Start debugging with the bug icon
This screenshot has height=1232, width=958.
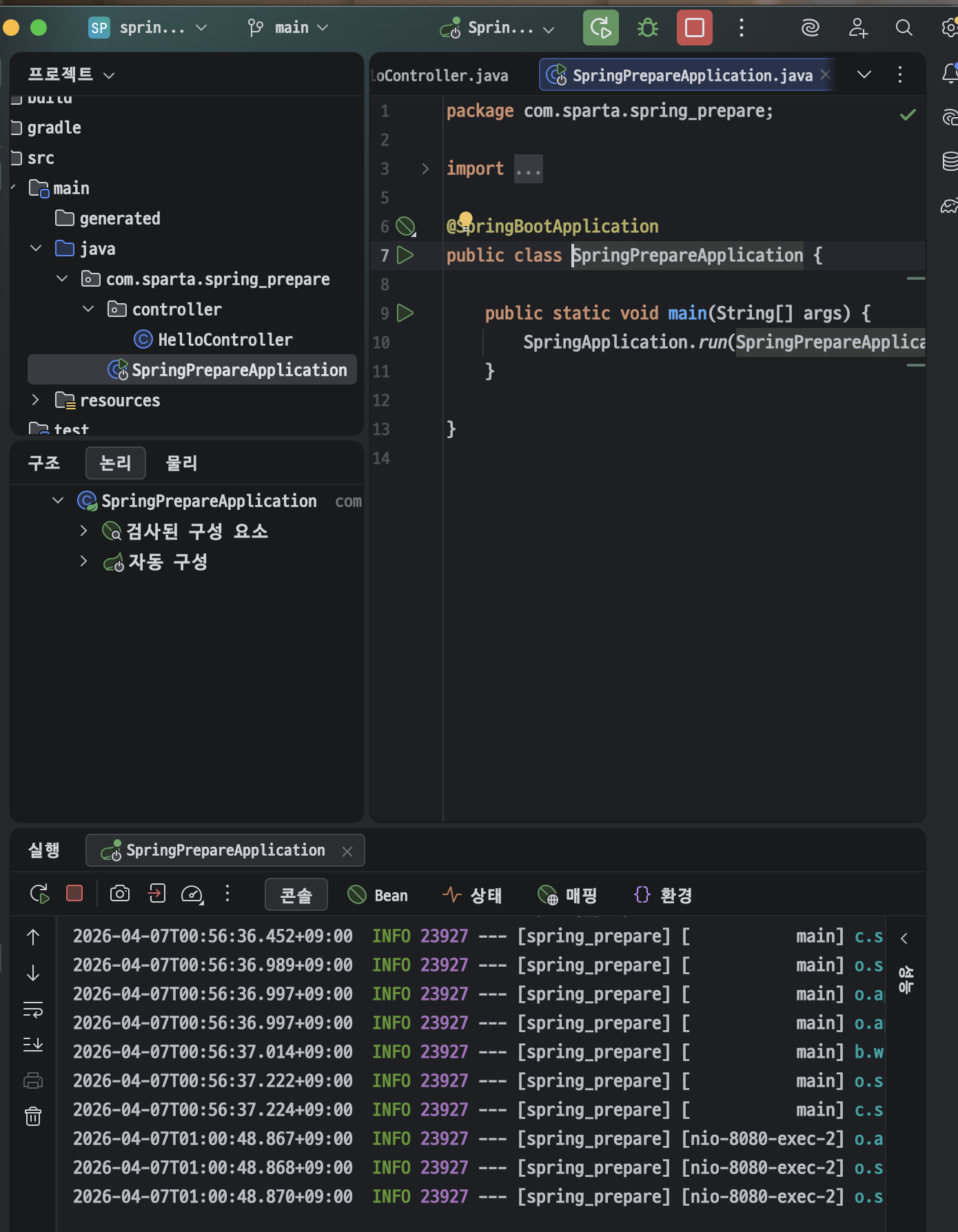(647, 28)
